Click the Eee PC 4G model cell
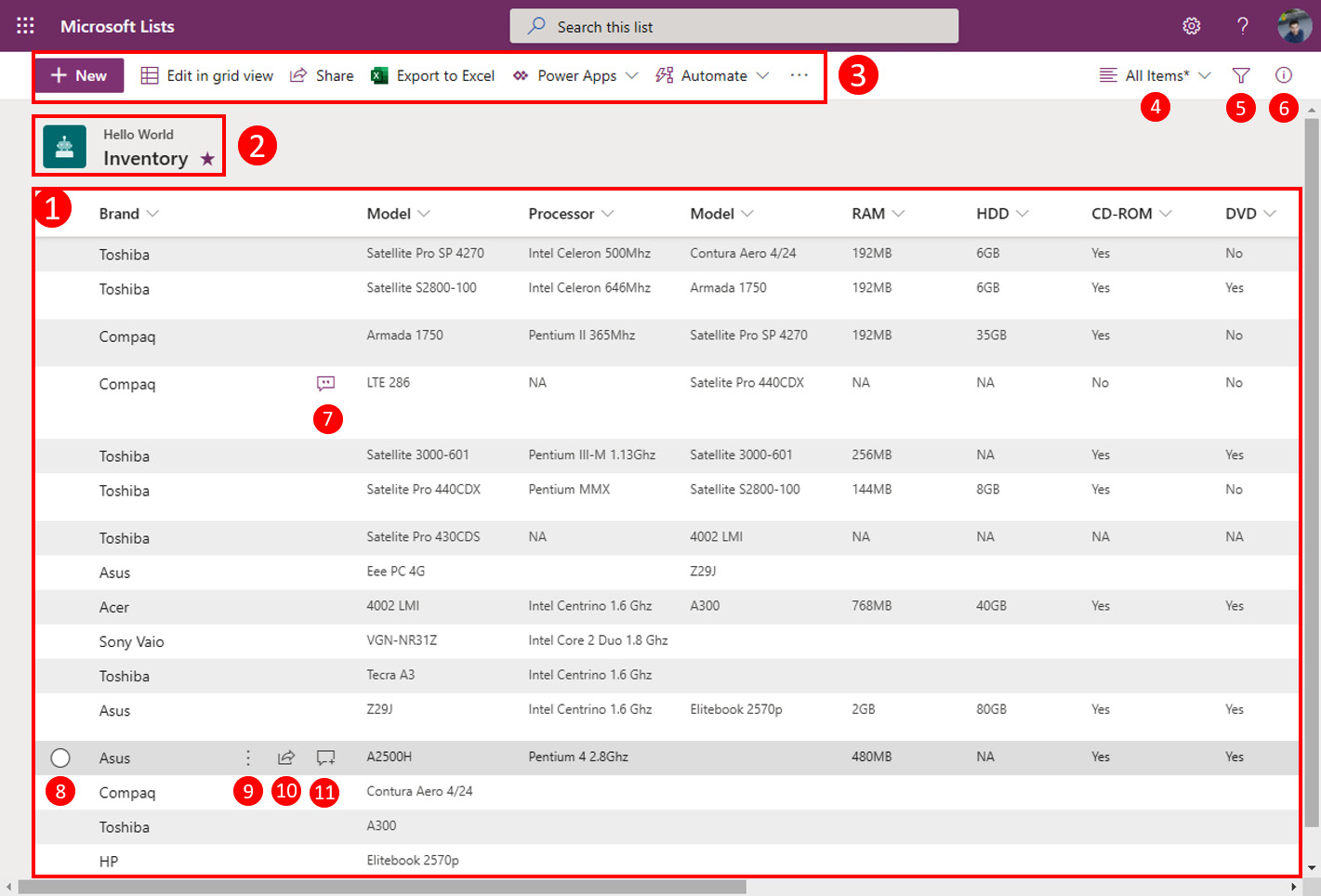The height and width of the screenshot is (896, 1321). click(396, 572)
